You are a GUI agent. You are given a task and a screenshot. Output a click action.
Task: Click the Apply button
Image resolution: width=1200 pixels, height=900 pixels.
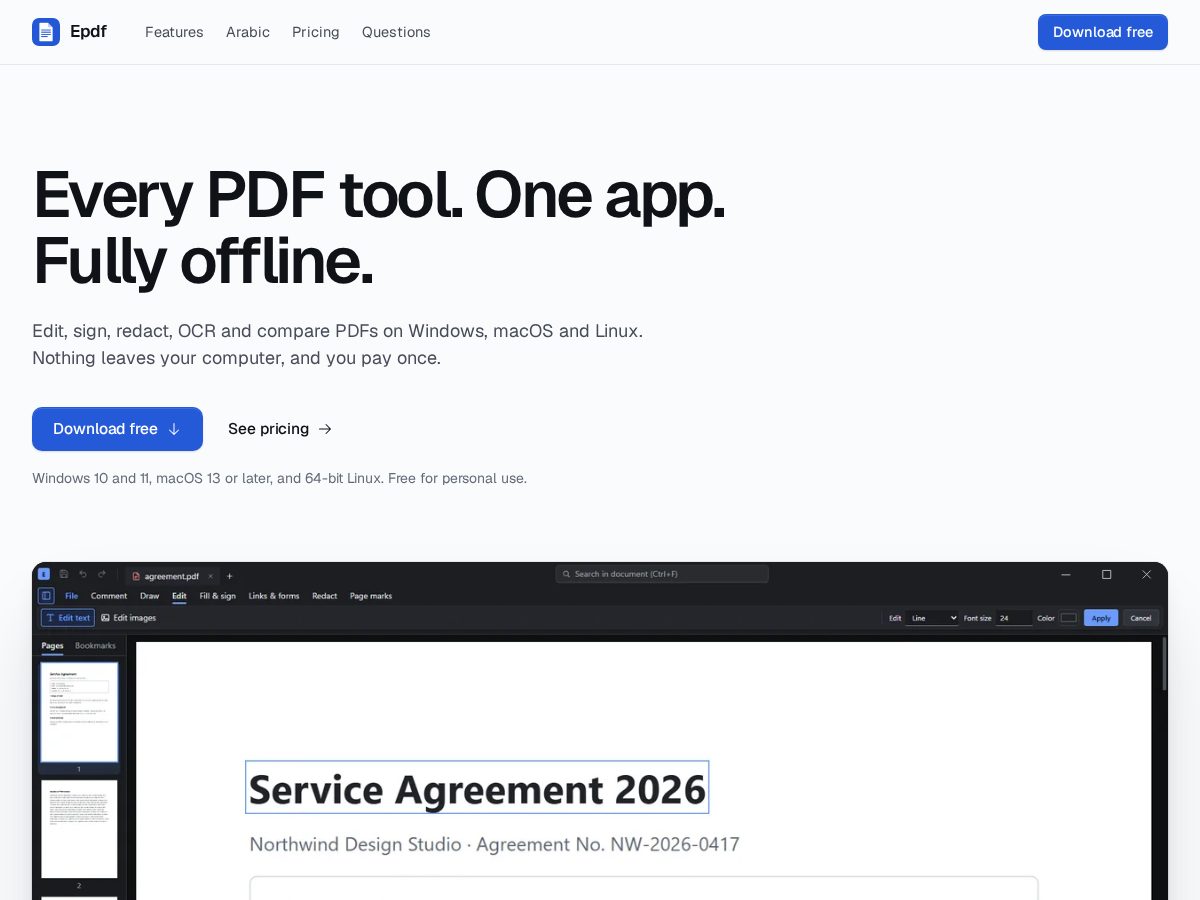pos(1101,618)
